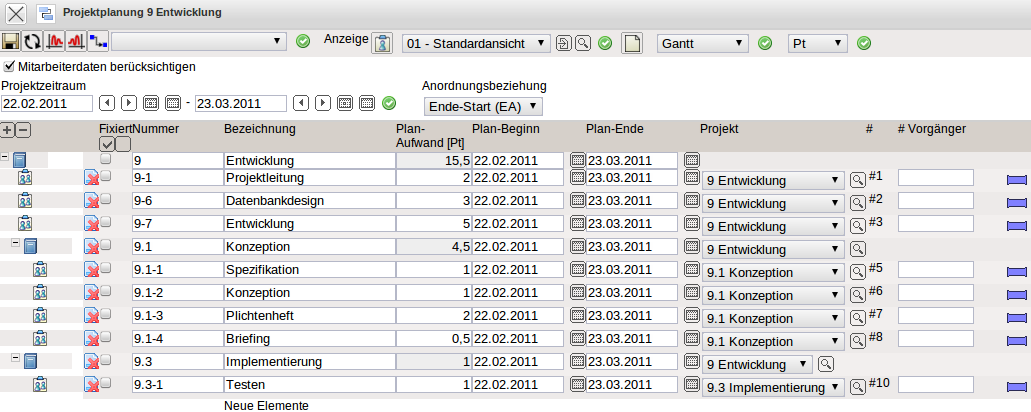Open second calendar icon after project end date
This screenshot has height=412, width=1031.
(367, 103)
